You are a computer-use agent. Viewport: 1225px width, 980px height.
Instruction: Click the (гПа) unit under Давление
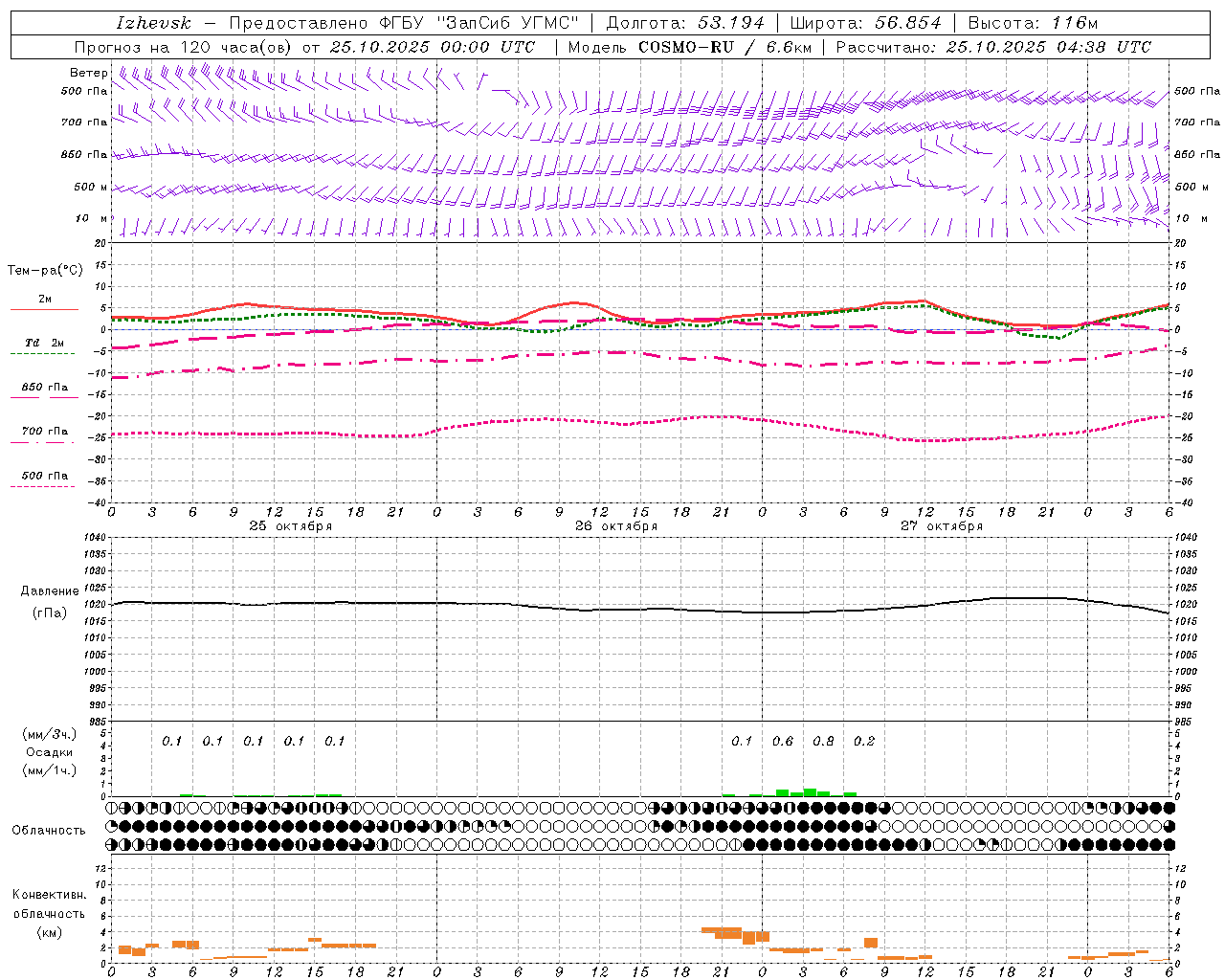50,613
